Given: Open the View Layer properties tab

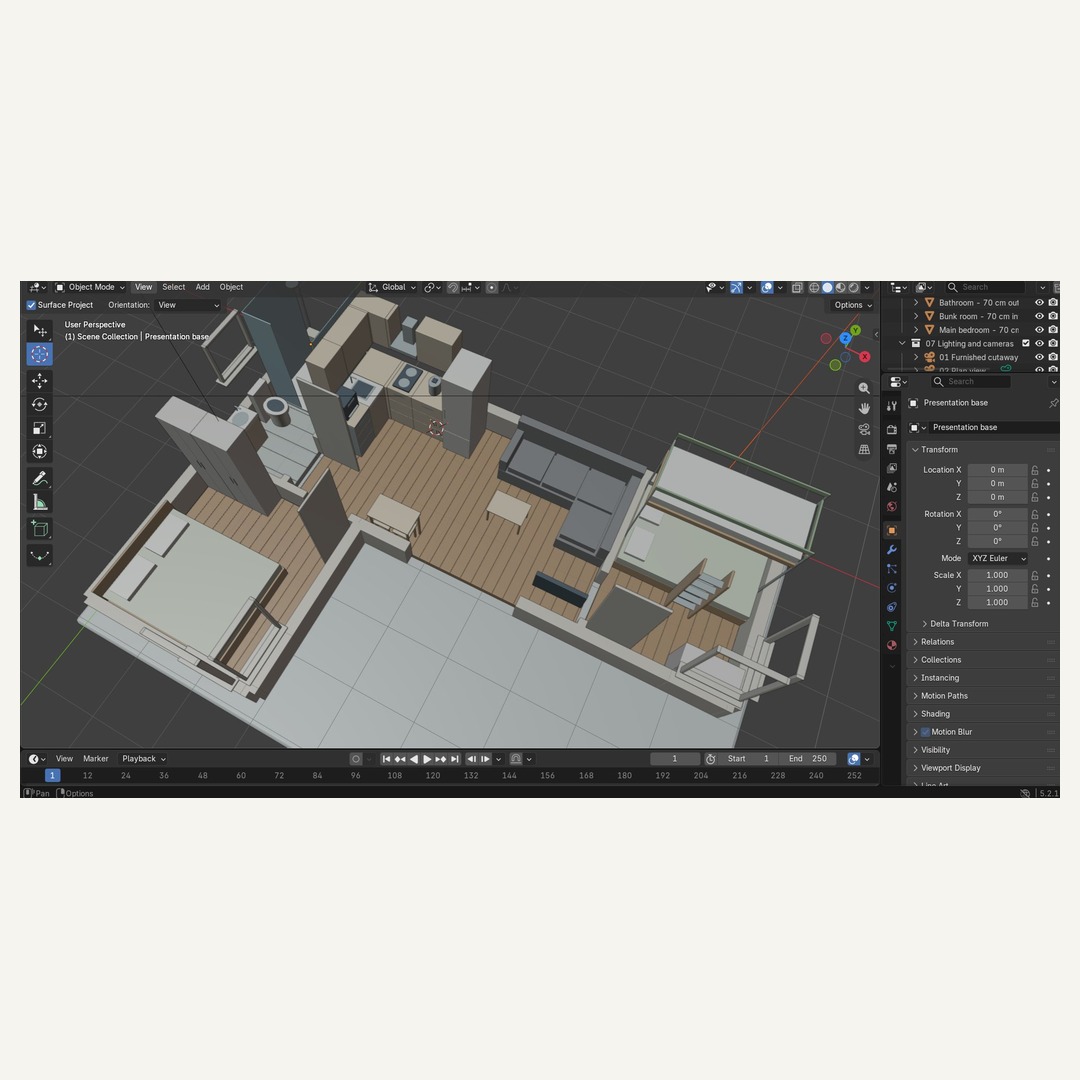Looking at the screenshot, I should tap(892, 468).
